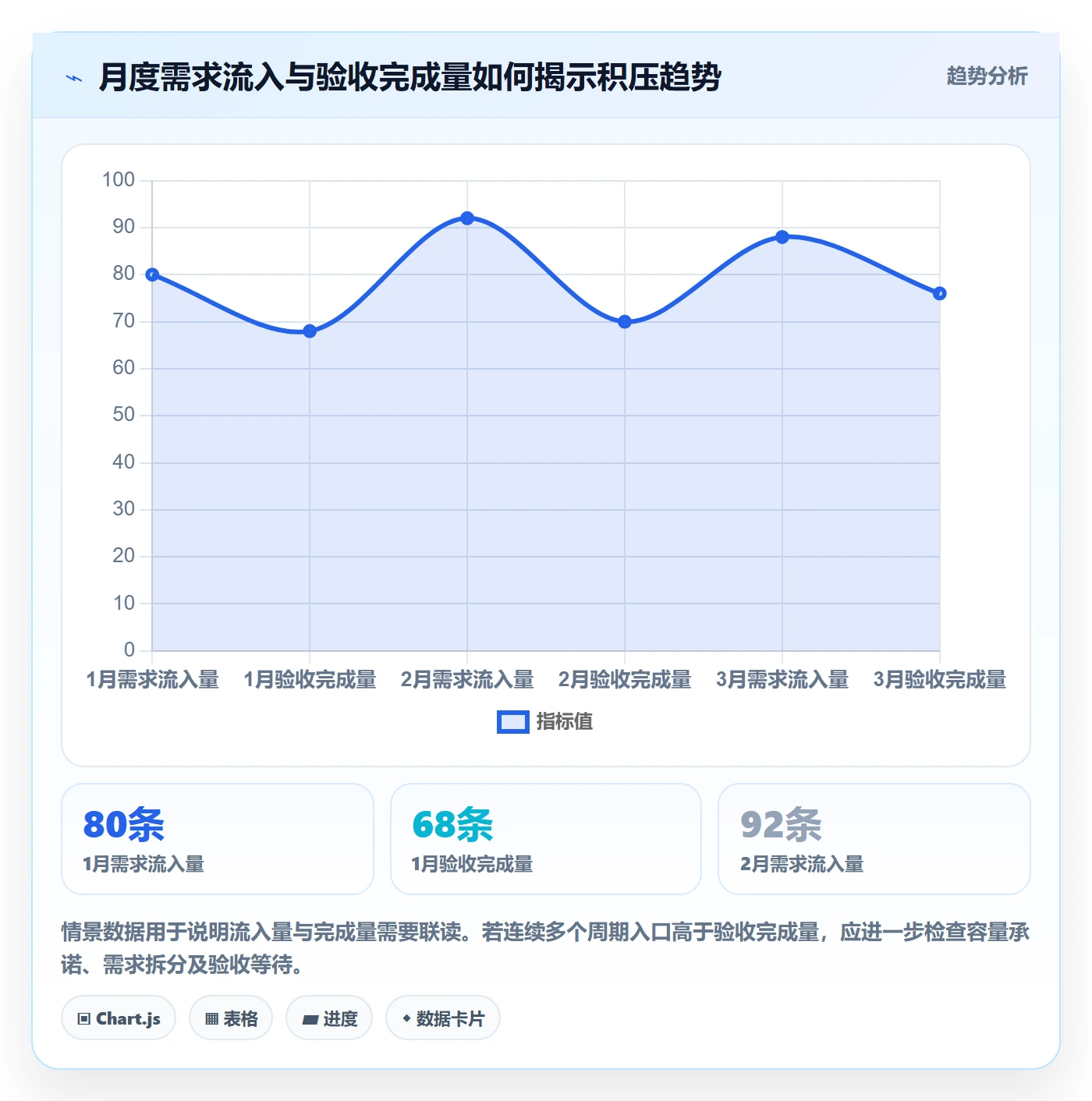Click the 1月验收完成量 x-axis label

coord(310,680)
